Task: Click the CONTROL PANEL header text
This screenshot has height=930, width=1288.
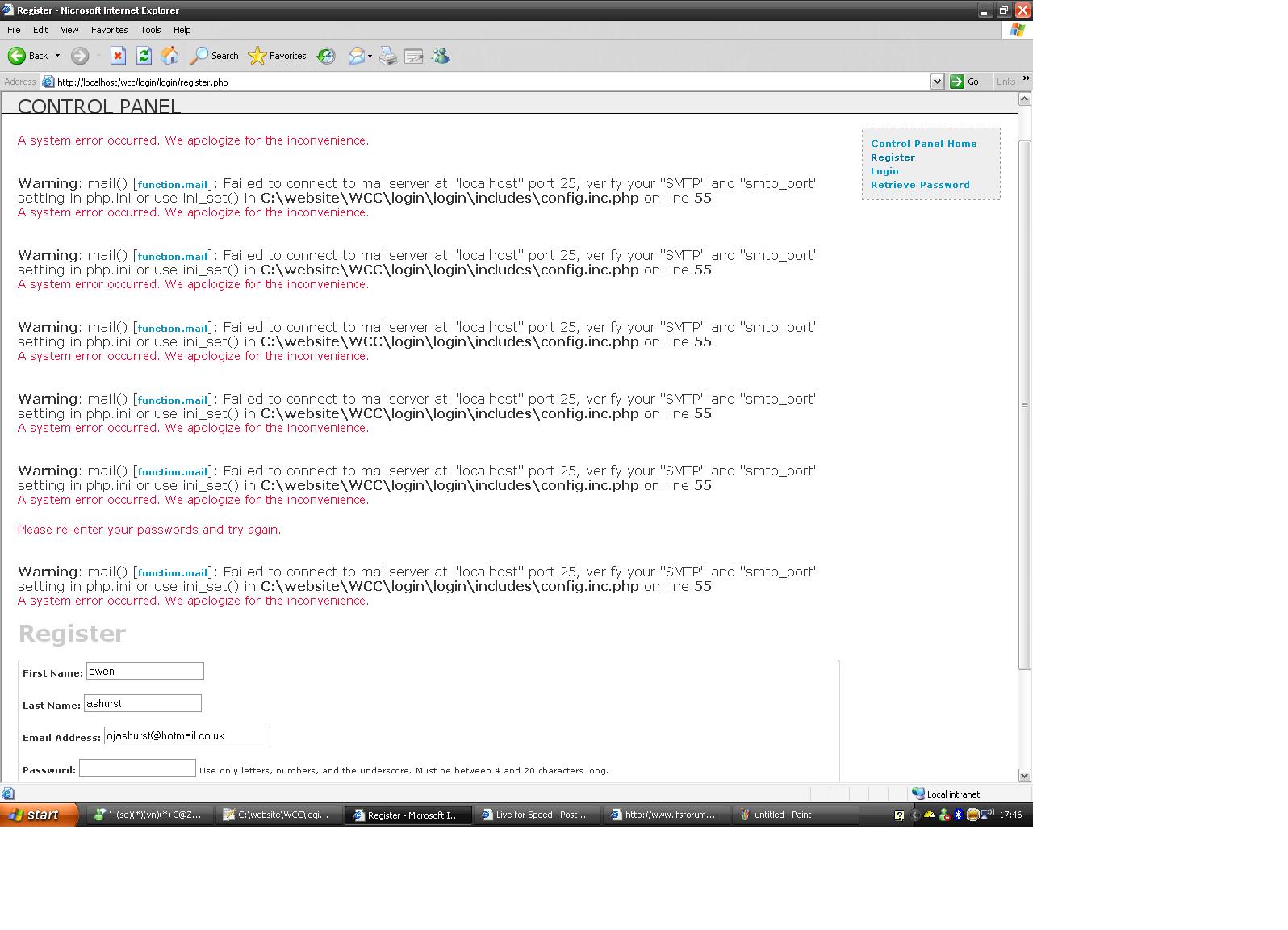Action: (x=98, y=106)
